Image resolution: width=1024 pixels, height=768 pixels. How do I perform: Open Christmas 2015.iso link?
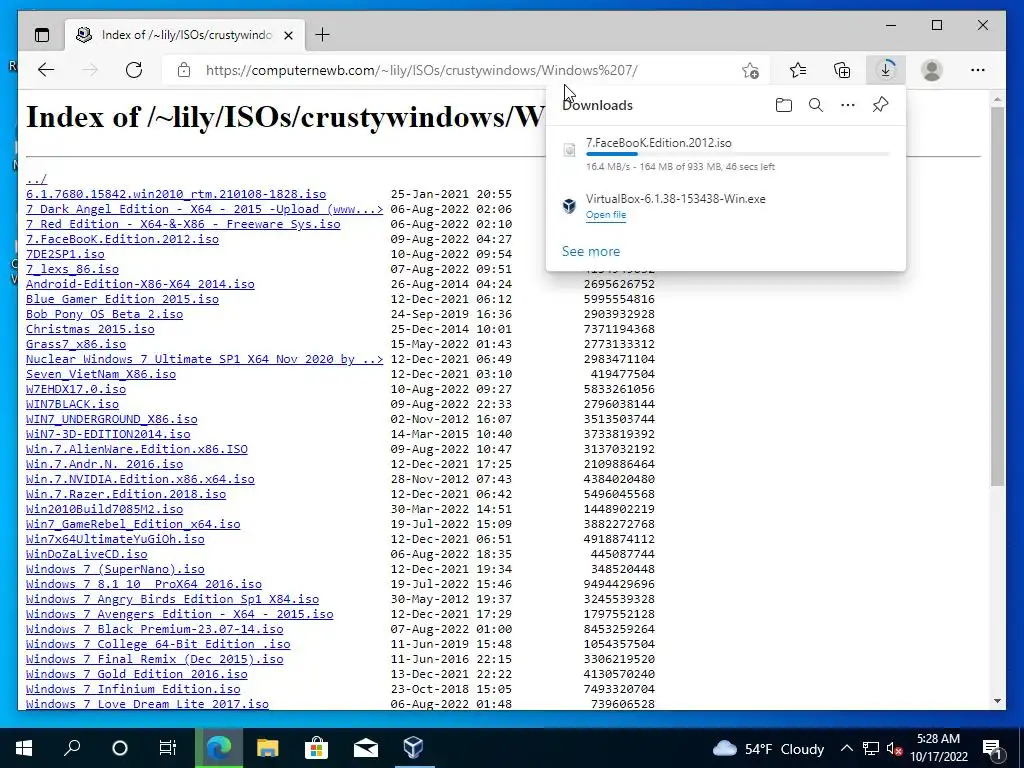90,329
